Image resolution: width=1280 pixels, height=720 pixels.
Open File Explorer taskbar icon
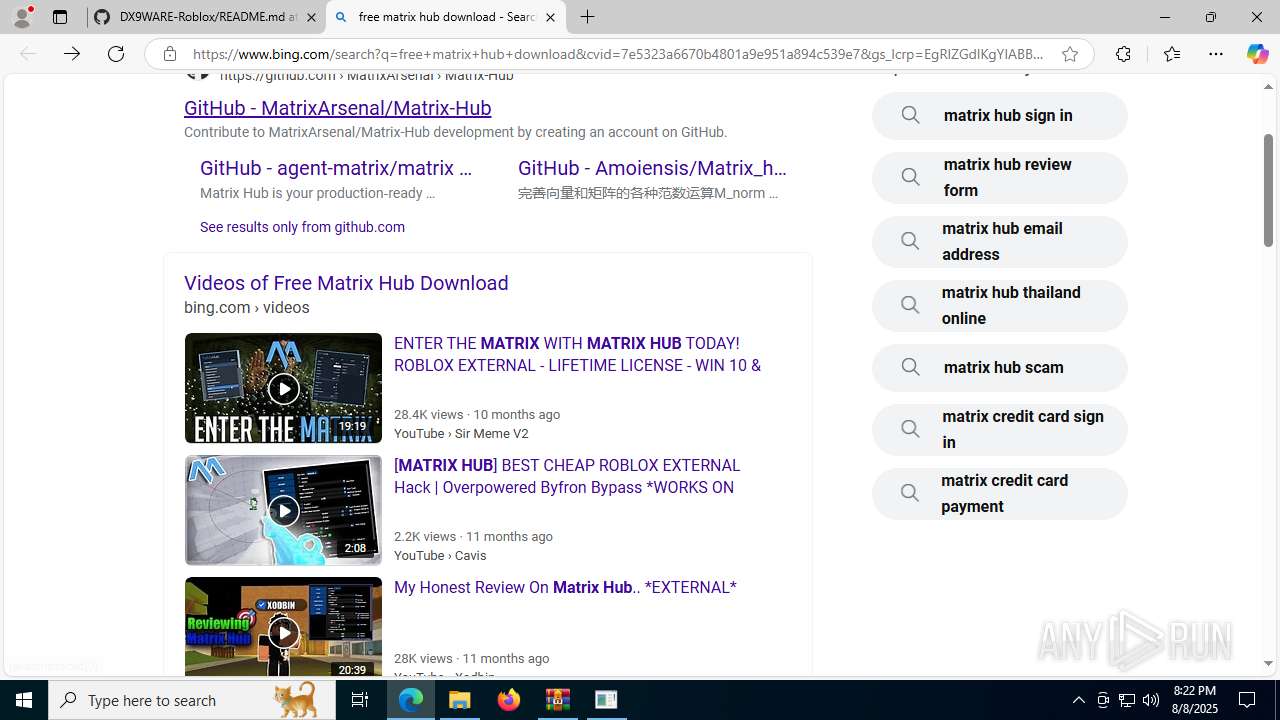(460, 700)
